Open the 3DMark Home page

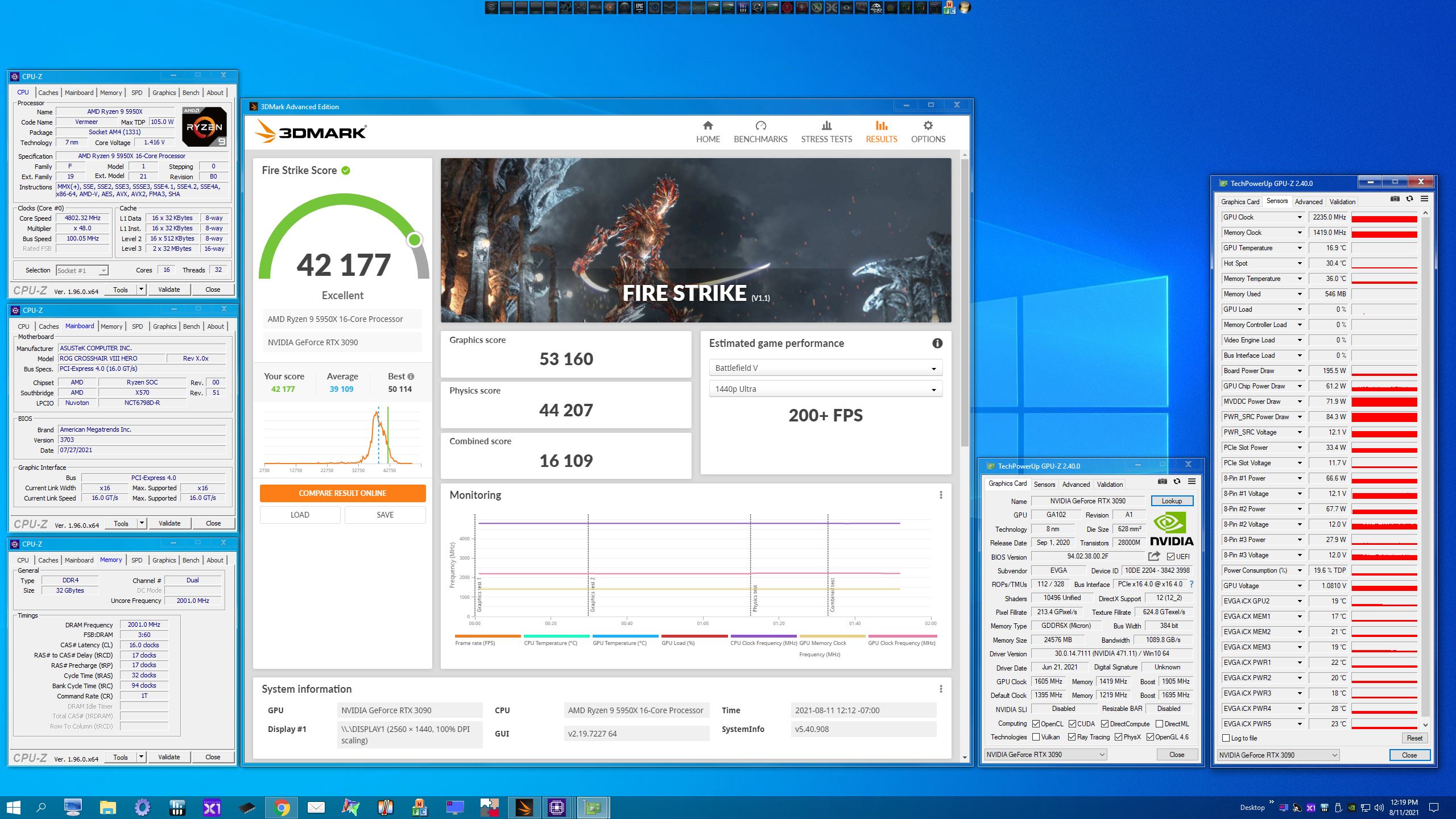click(708, 131)
